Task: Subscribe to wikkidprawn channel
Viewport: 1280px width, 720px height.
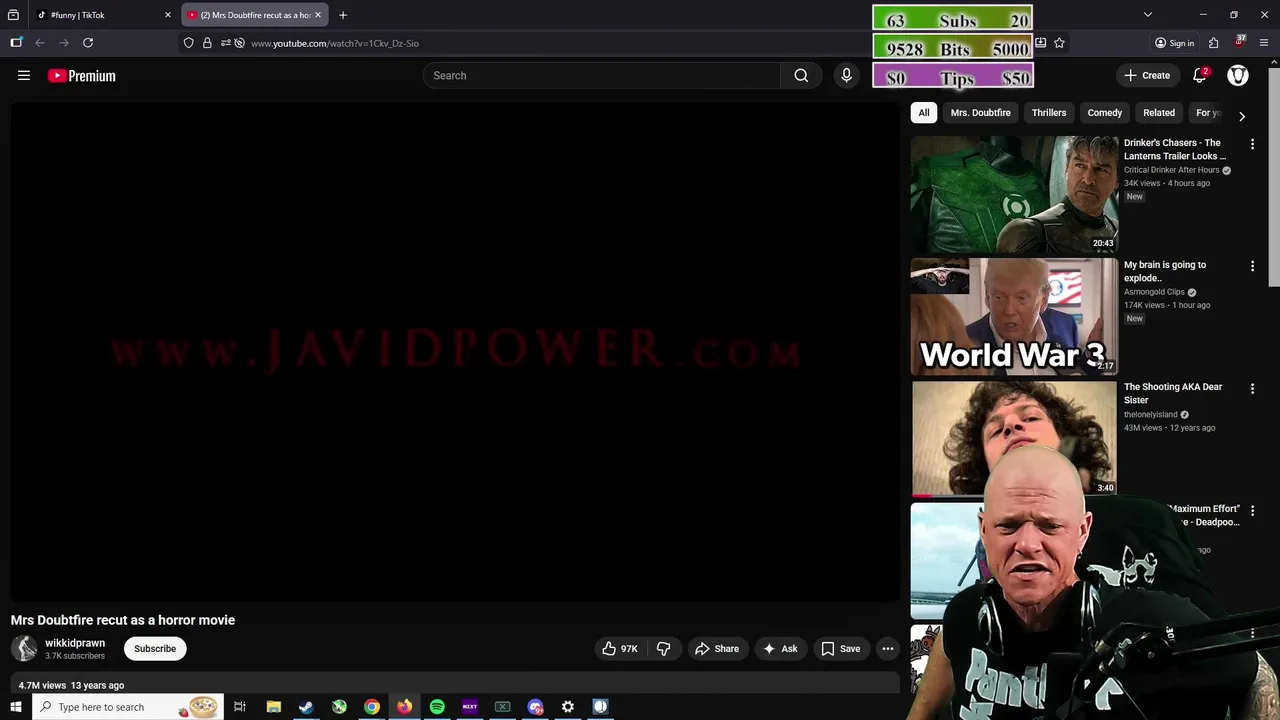Action: [x=155, y=649]
